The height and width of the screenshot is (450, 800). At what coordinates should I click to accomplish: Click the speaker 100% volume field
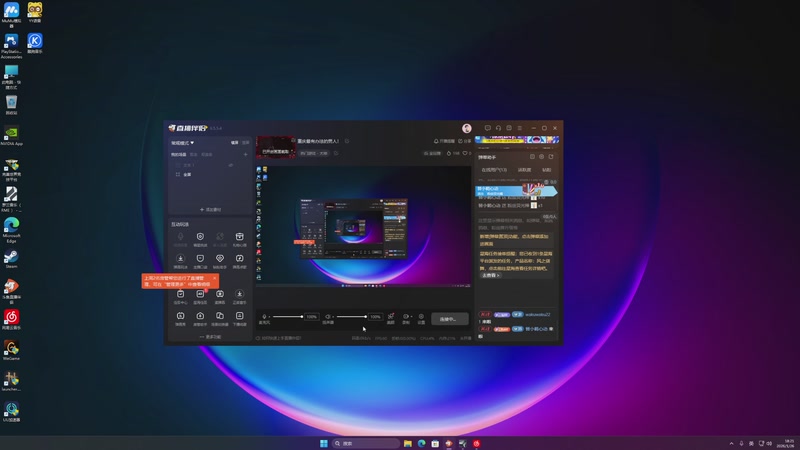click(x=375, y=317)
